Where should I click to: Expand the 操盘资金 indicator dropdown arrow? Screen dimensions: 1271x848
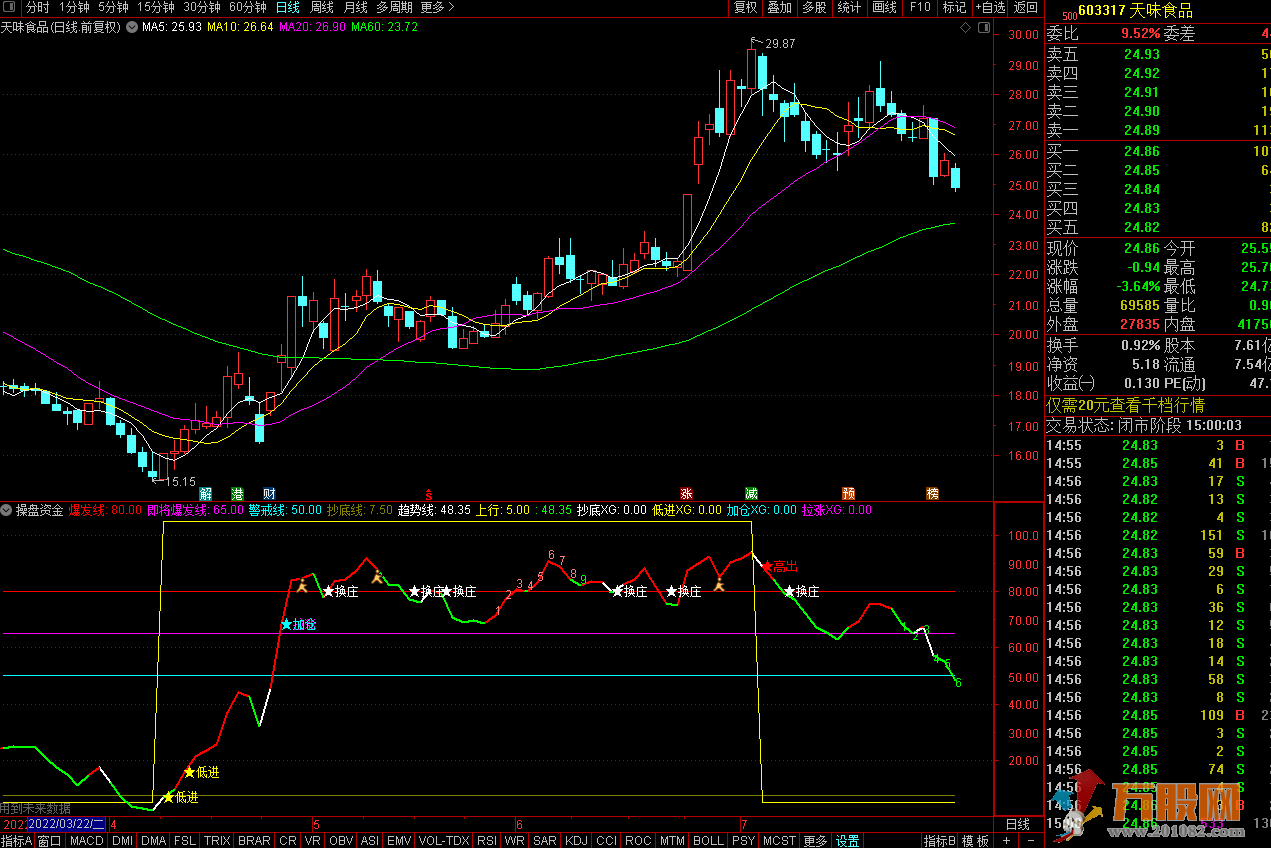[7, 510]
